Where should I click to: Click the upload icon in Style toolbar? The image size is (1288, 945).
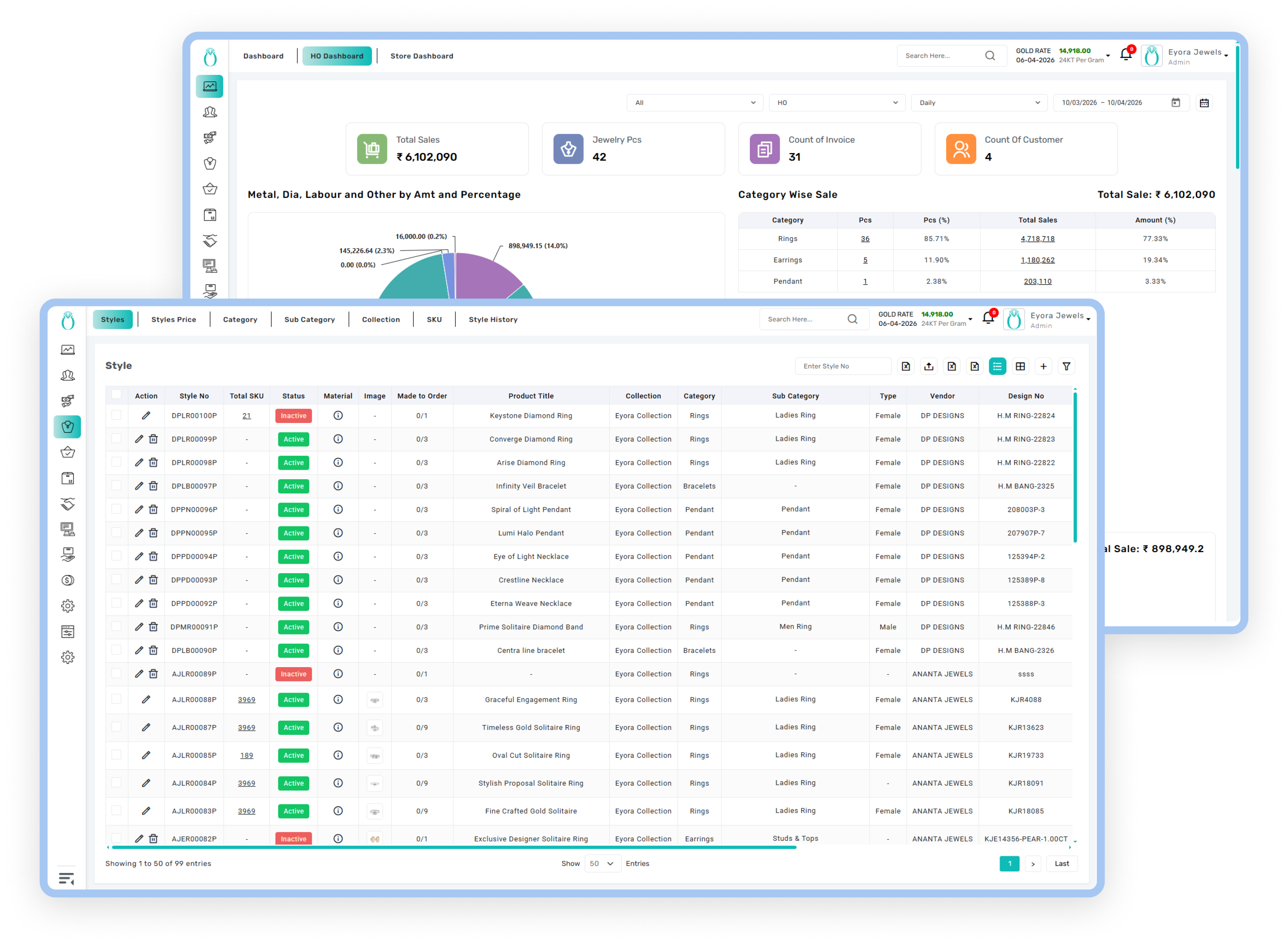tap(929, 366)
